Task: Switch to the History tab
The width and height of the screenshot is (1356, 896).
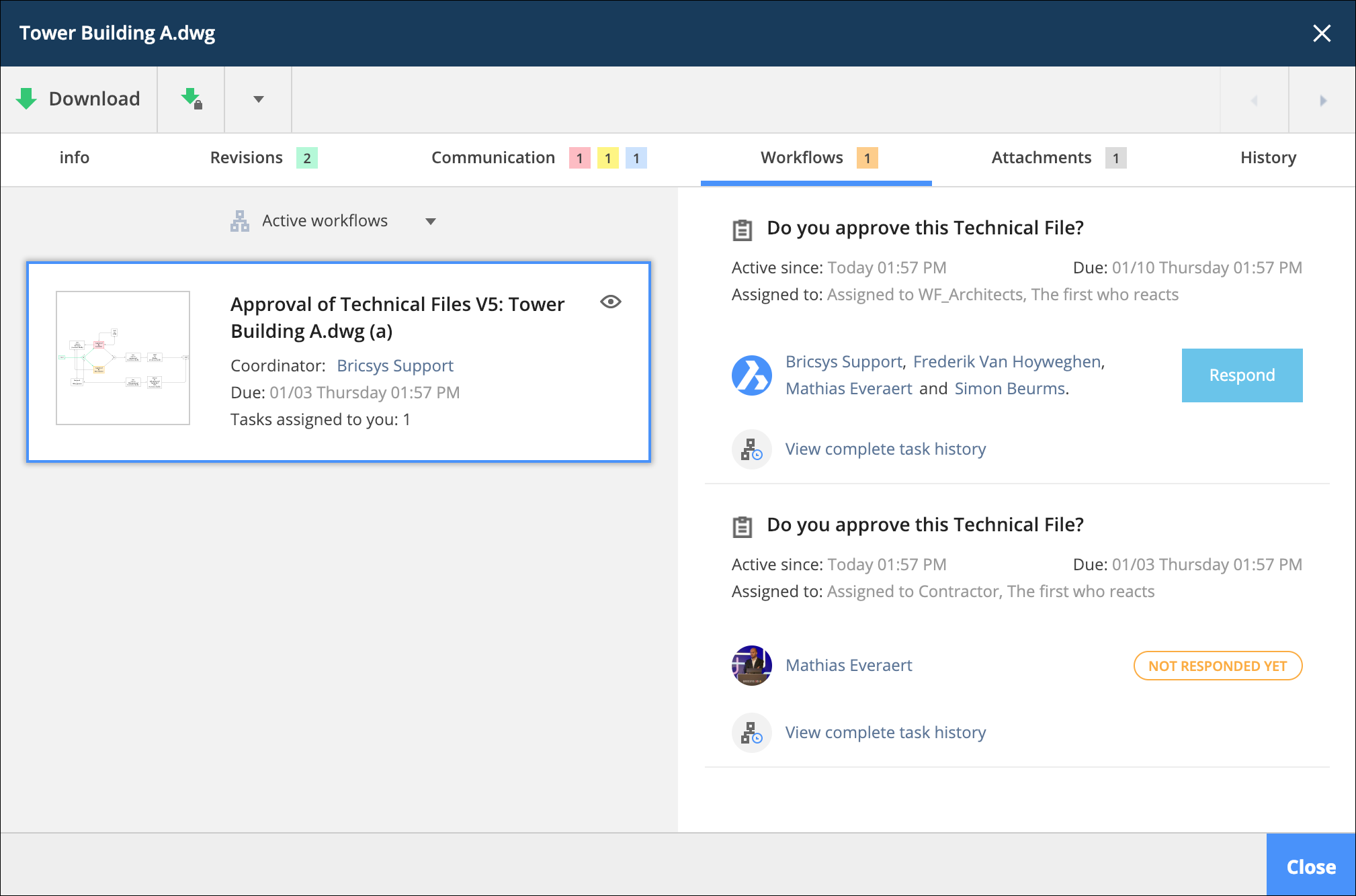Action: [1268, 158]
